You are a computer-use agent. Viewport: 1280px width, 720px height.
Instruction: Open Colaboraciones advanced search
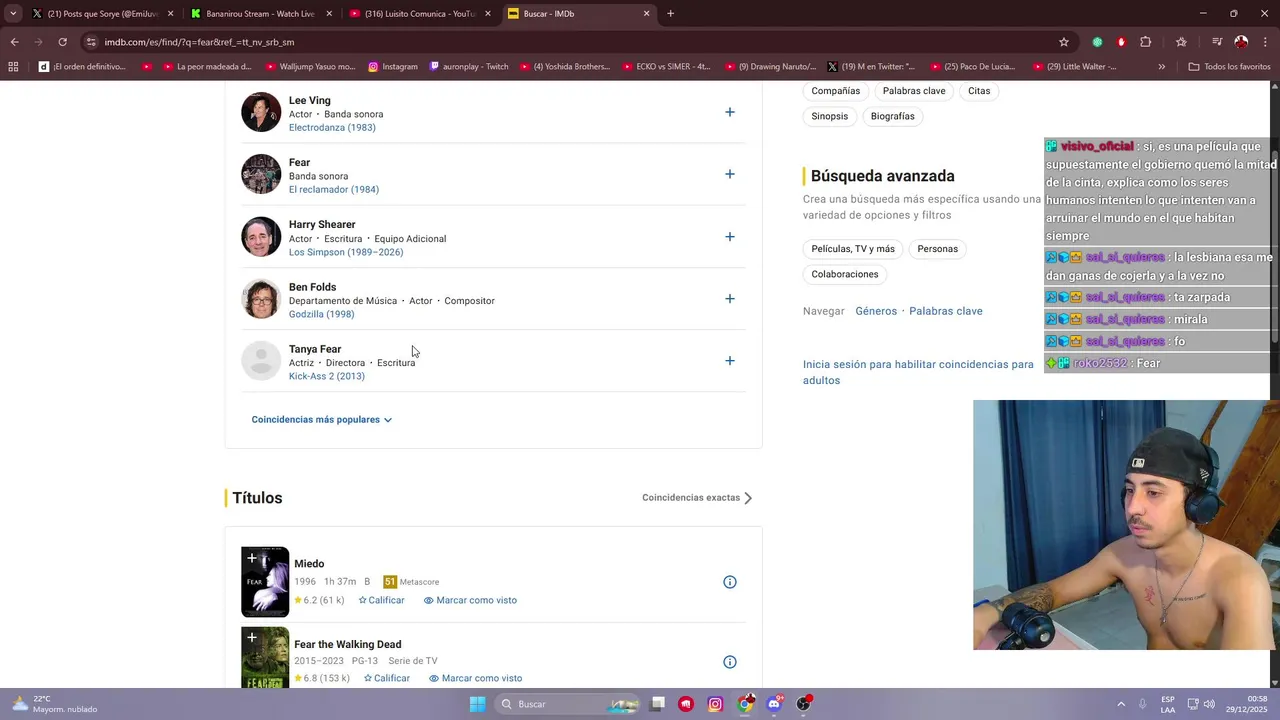(x=845, y=274)
